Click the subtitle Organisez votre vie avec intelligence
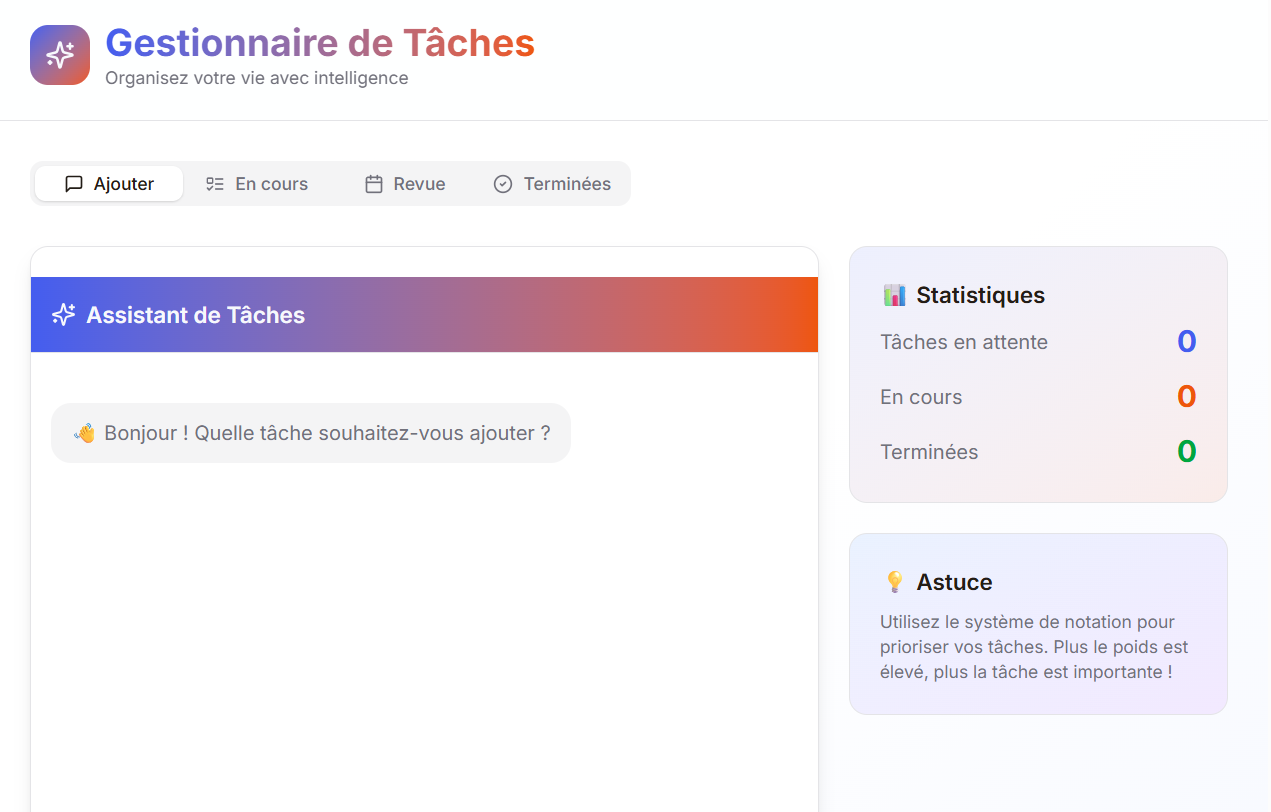Image resolution: width=1271 pixels, height=812 pixels. 257,77
